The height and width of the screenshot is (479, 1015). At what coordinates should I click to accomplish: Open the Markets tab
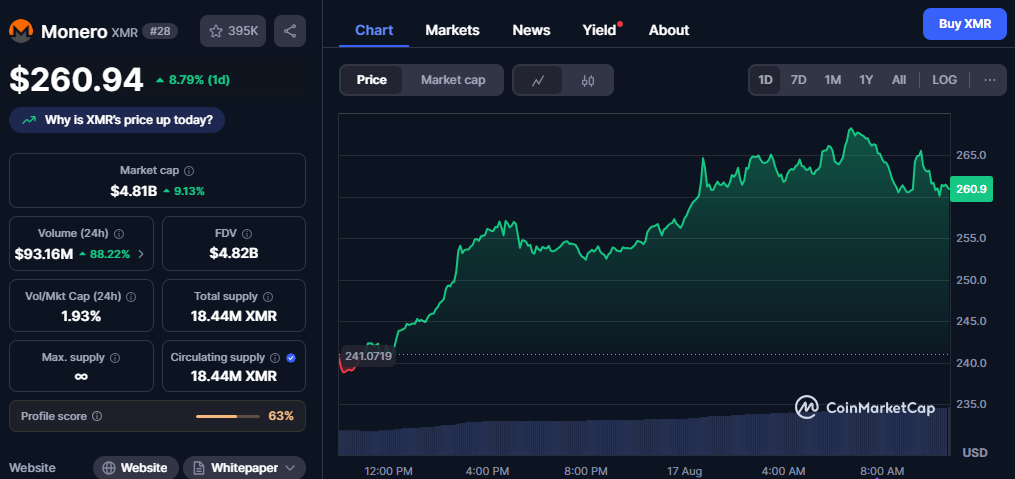(x=452, y=30)
